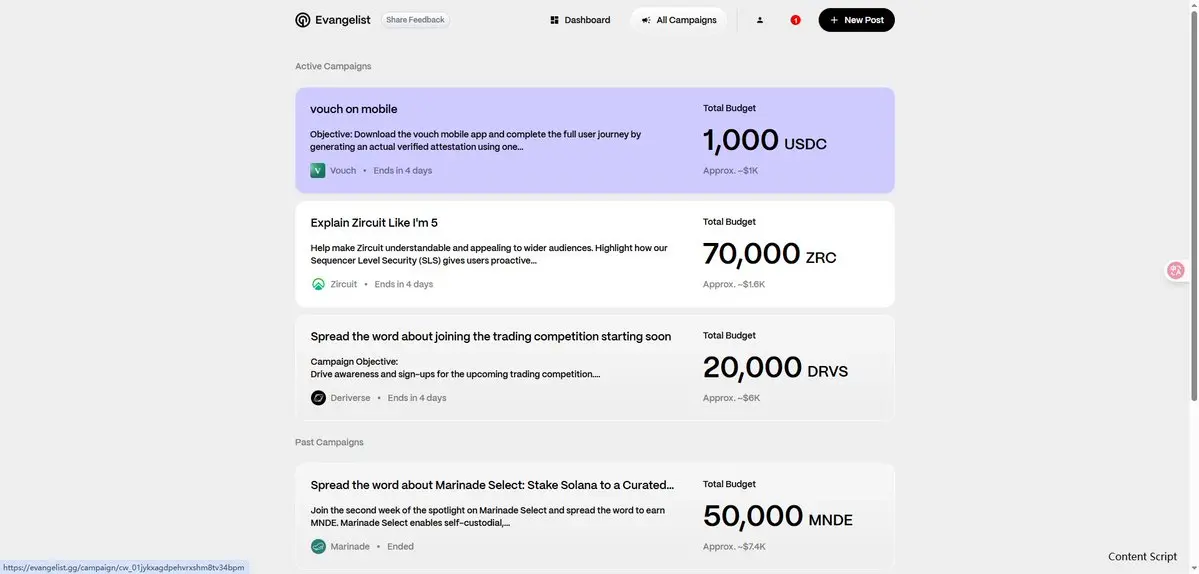Click Deriverse Ends in 4 days label

point(417,398)
